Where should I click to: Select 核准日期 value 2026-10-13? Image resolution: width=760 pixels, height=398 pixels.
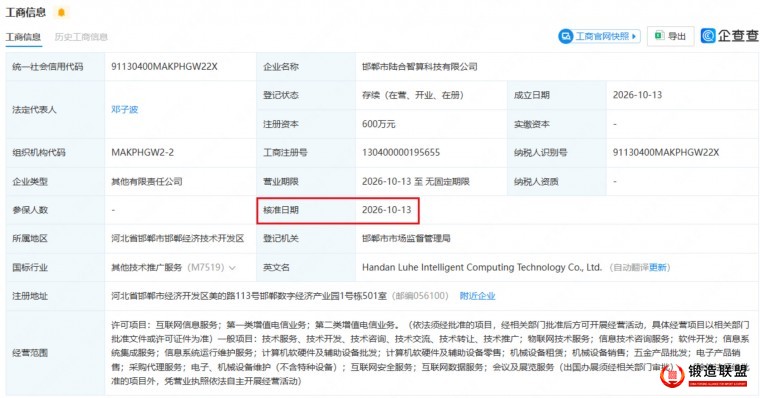click(x=386, y=210)
